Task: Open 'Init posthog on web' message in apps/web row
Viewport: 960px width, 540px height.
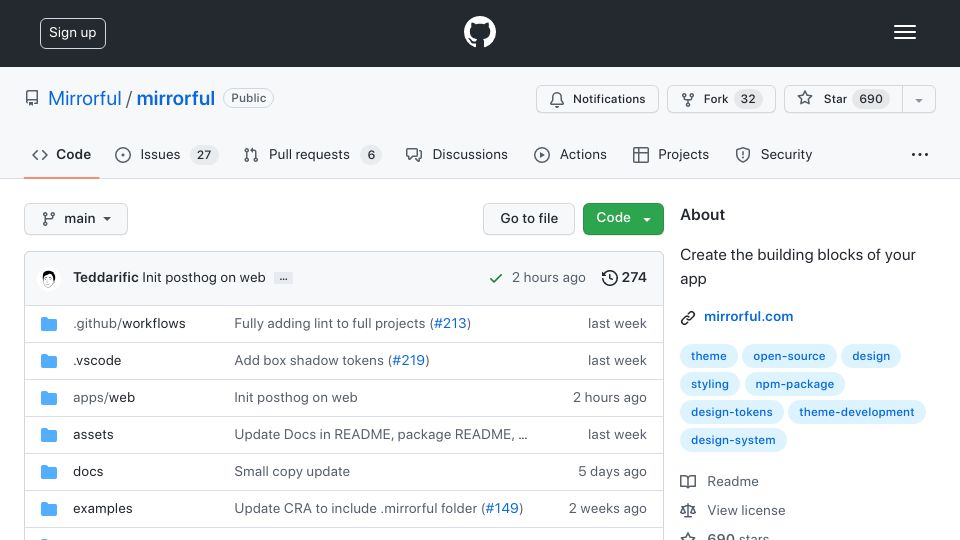Action: pyautogui.click(x=296, y=397)
